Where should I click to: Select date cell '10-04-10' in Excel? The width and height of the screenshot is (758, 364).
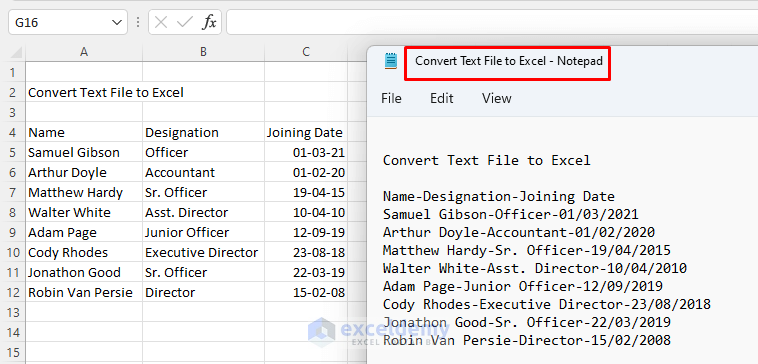[306, 213]
